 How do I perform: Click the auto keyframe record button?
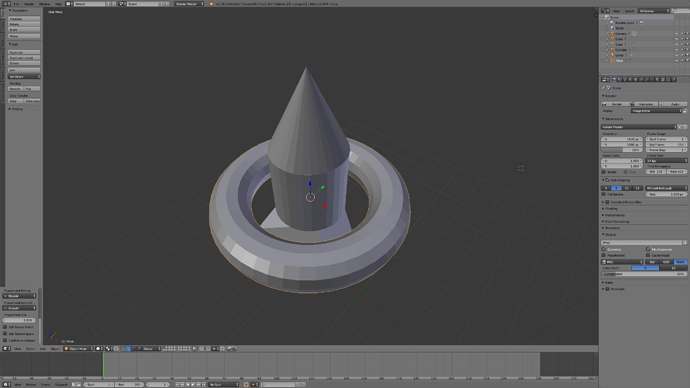pos(246,384)
